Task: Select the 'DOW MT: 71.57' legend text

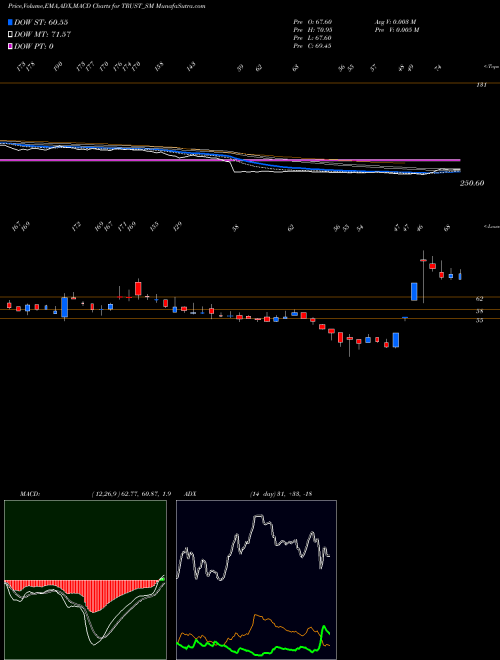Action: pyautogui.click(x=42, y=35)
